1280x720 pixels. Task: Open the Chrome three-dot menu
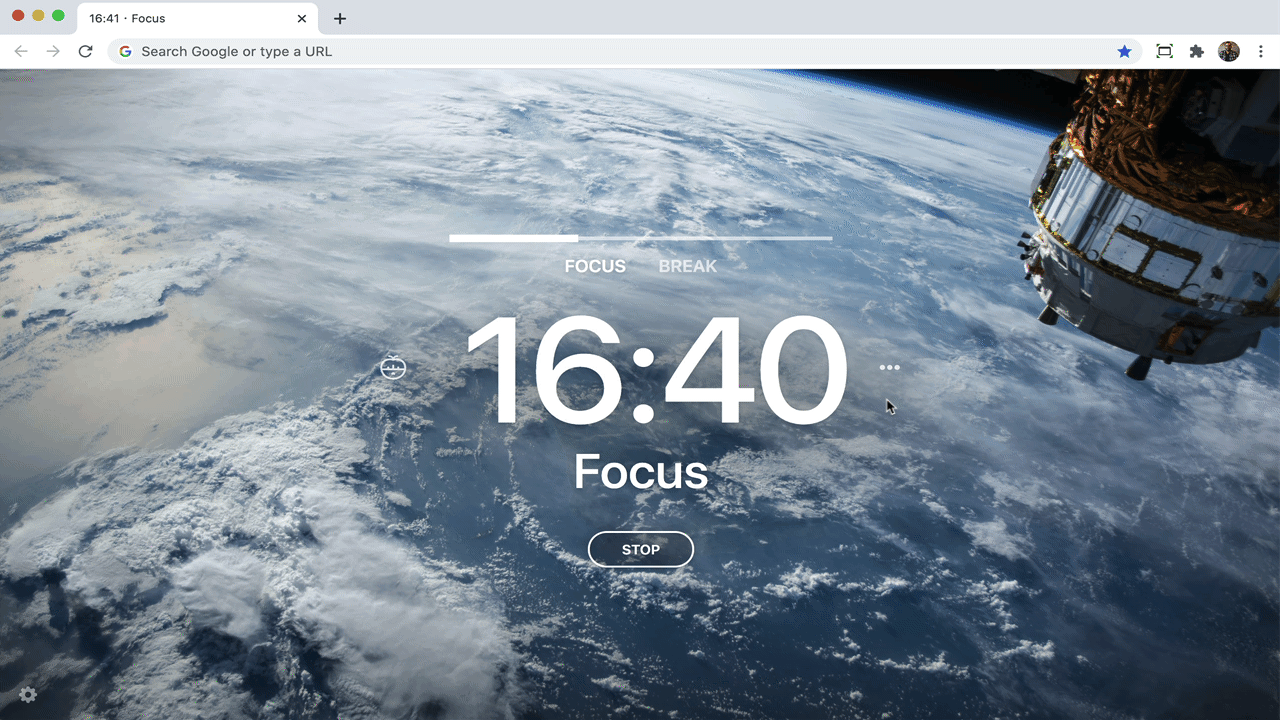[x=1261, y=51]
